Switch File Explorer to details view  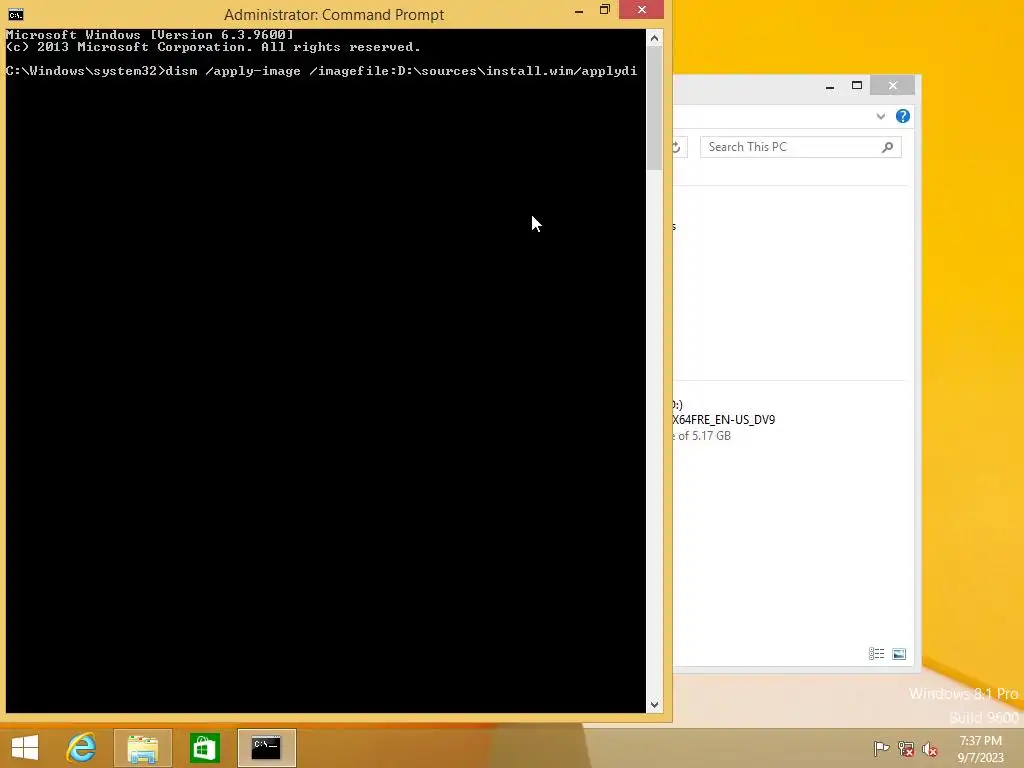tap(876, 654)
